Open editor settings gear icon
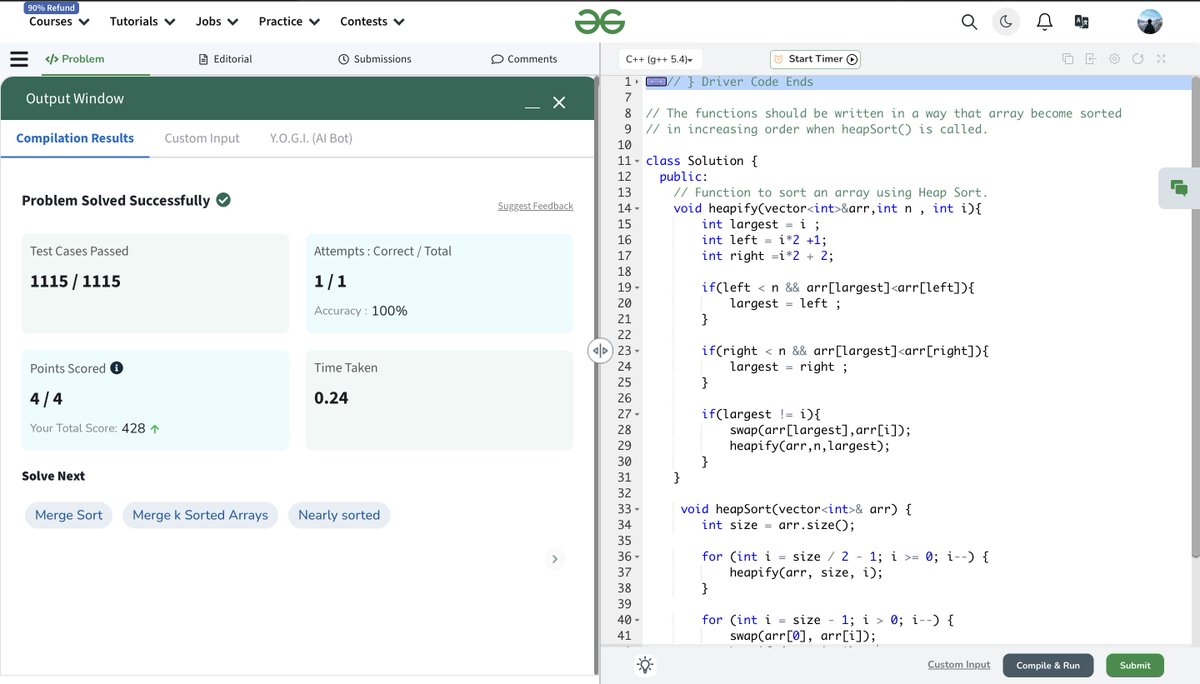 (x=1114, y=59)
